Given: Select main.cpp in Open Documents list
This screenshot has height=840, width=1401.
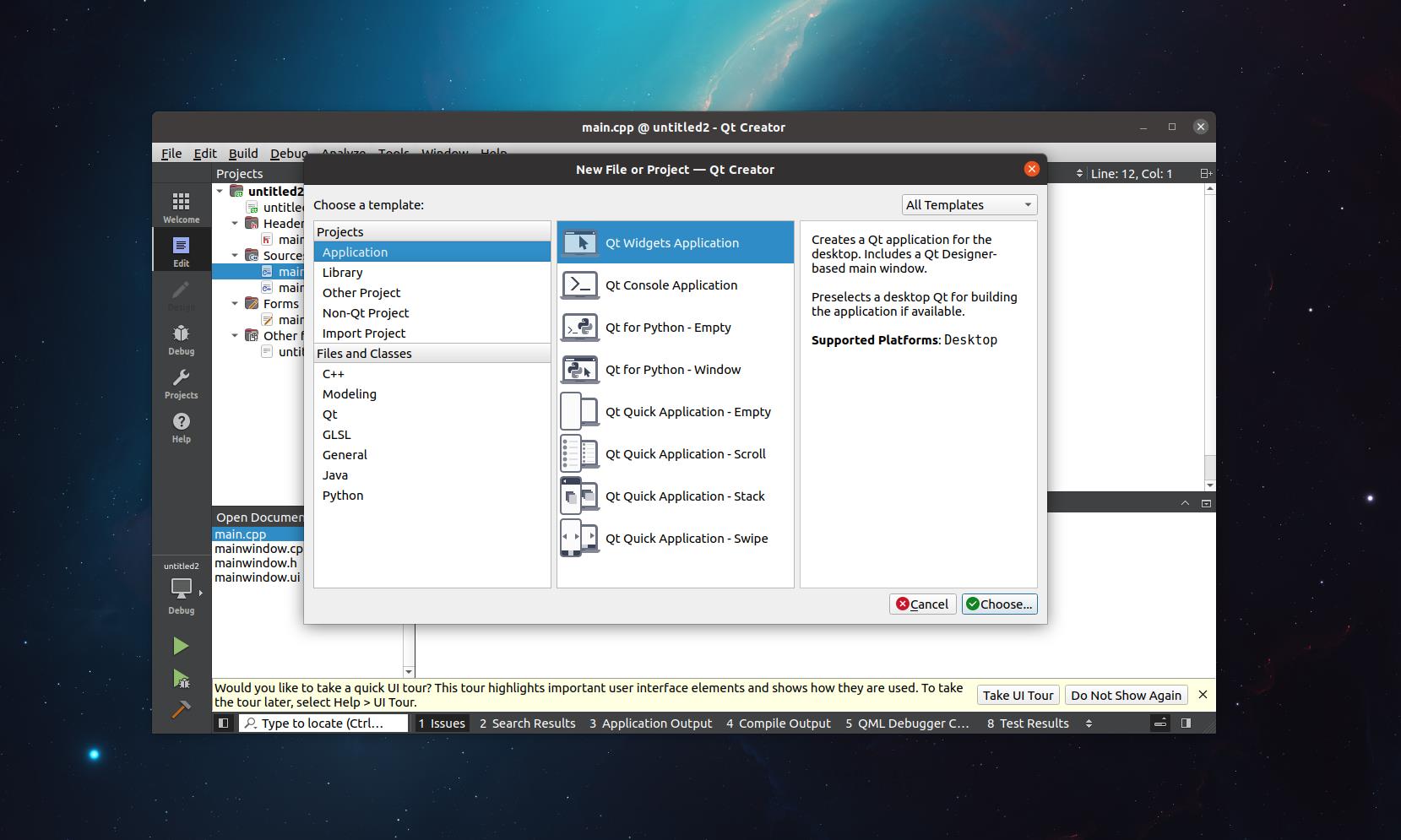Looking at the screenshot, I should click(x=258, y=534).
